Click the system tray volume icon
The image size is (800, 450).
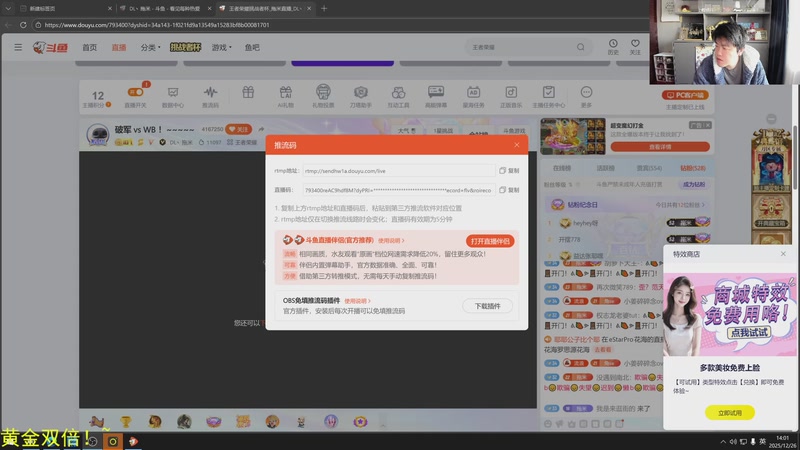pyautogui.click(x=733, y=441)
